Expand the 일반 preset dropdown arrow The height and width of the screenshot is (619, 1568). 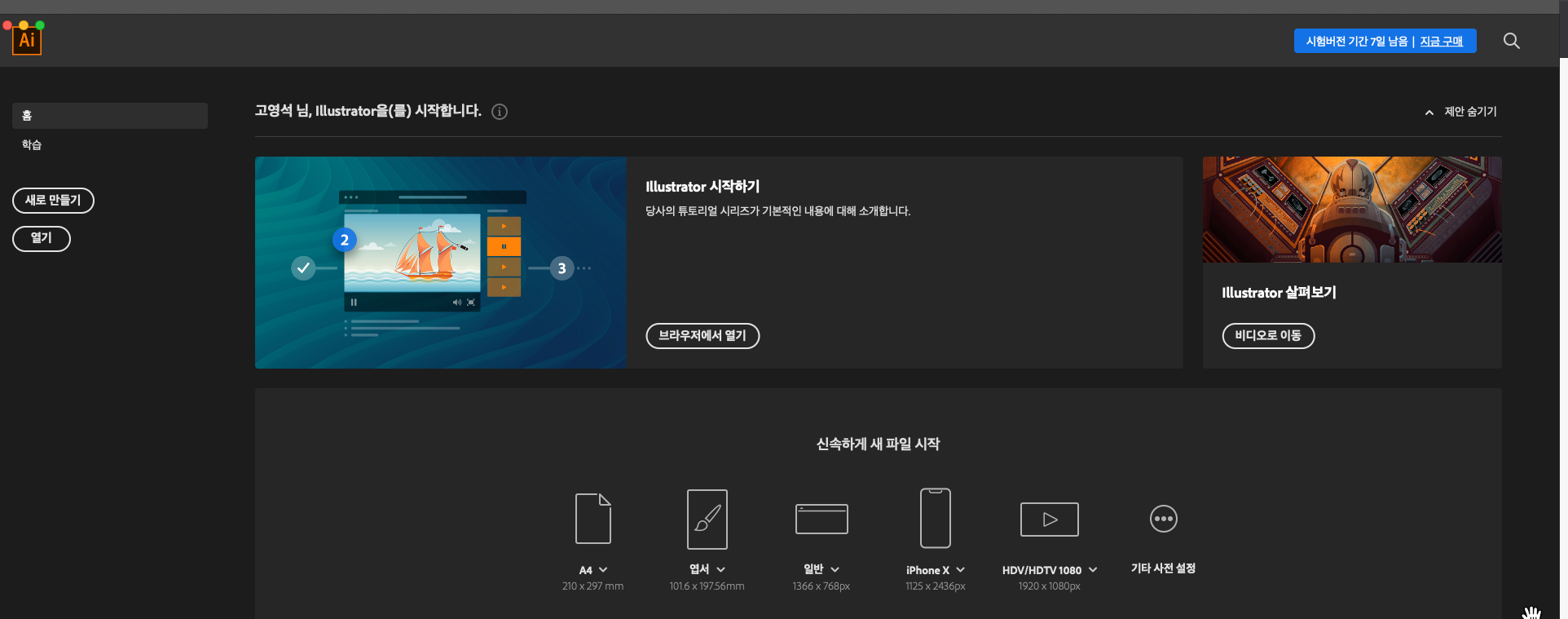[835, 569]
